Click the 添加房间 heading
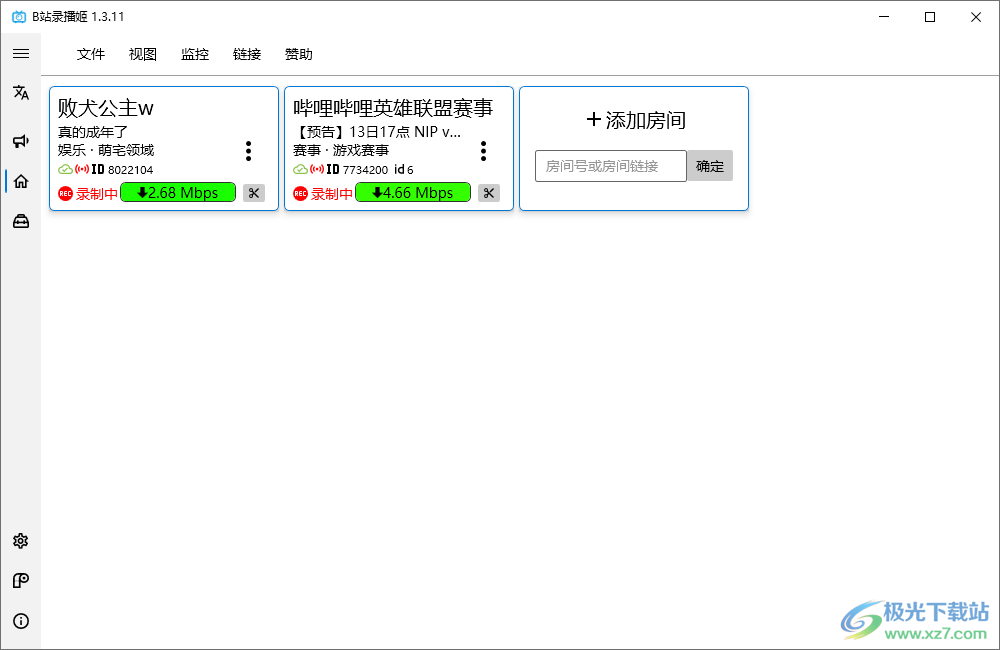This screenshot has height=650, width=1000. click(636, 120)
